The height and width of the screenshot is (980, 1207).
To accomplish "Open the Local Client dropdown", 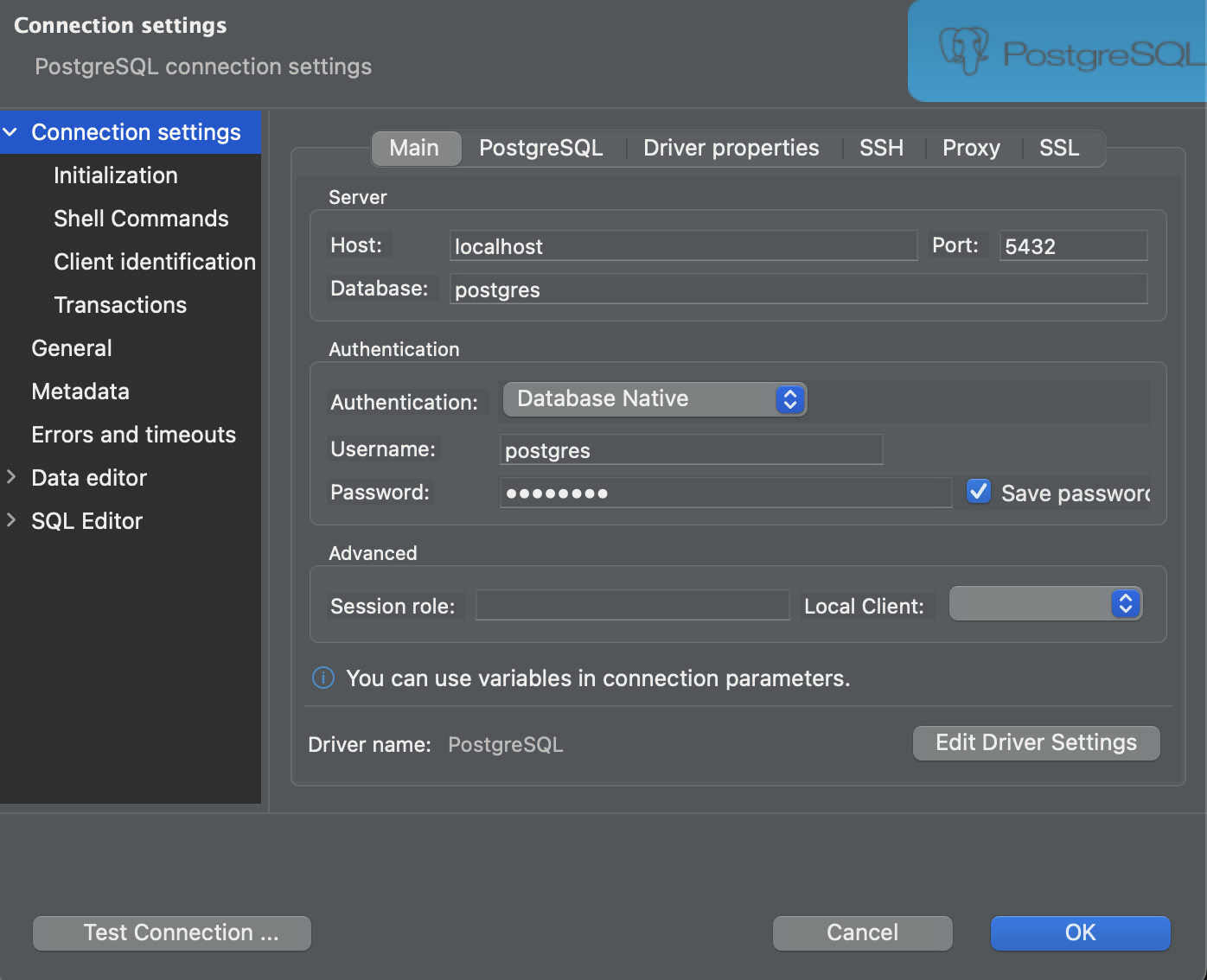I will 1045,603.
